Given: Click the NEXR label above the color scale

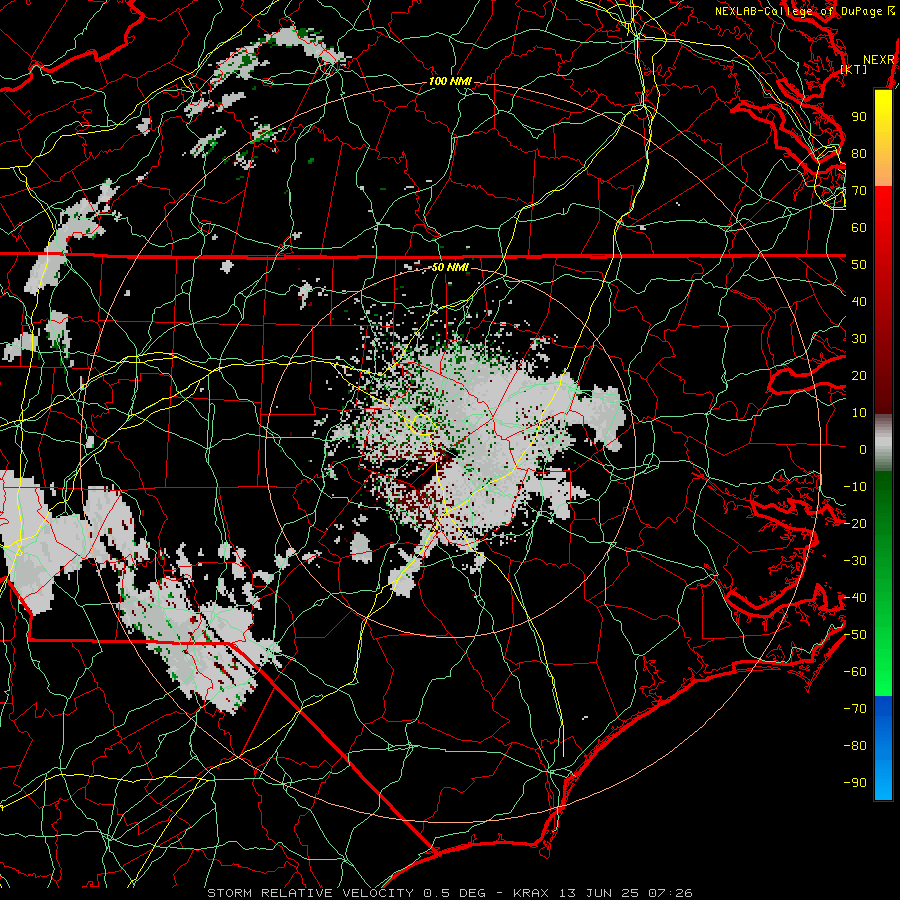Looking at the screenshot, I should pos(878,60).
